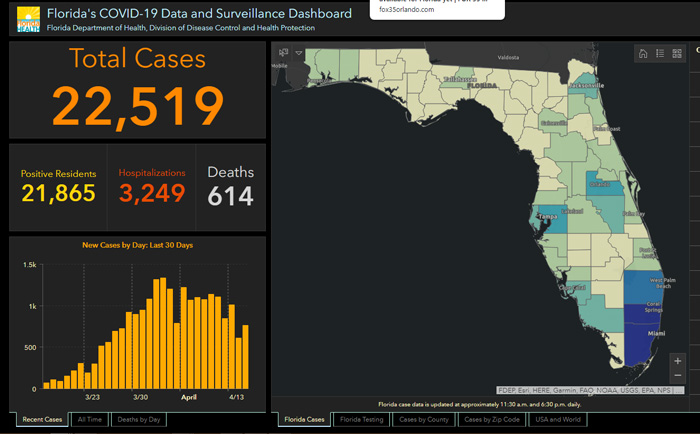Zoom out with the map minus button

point(678,375)
